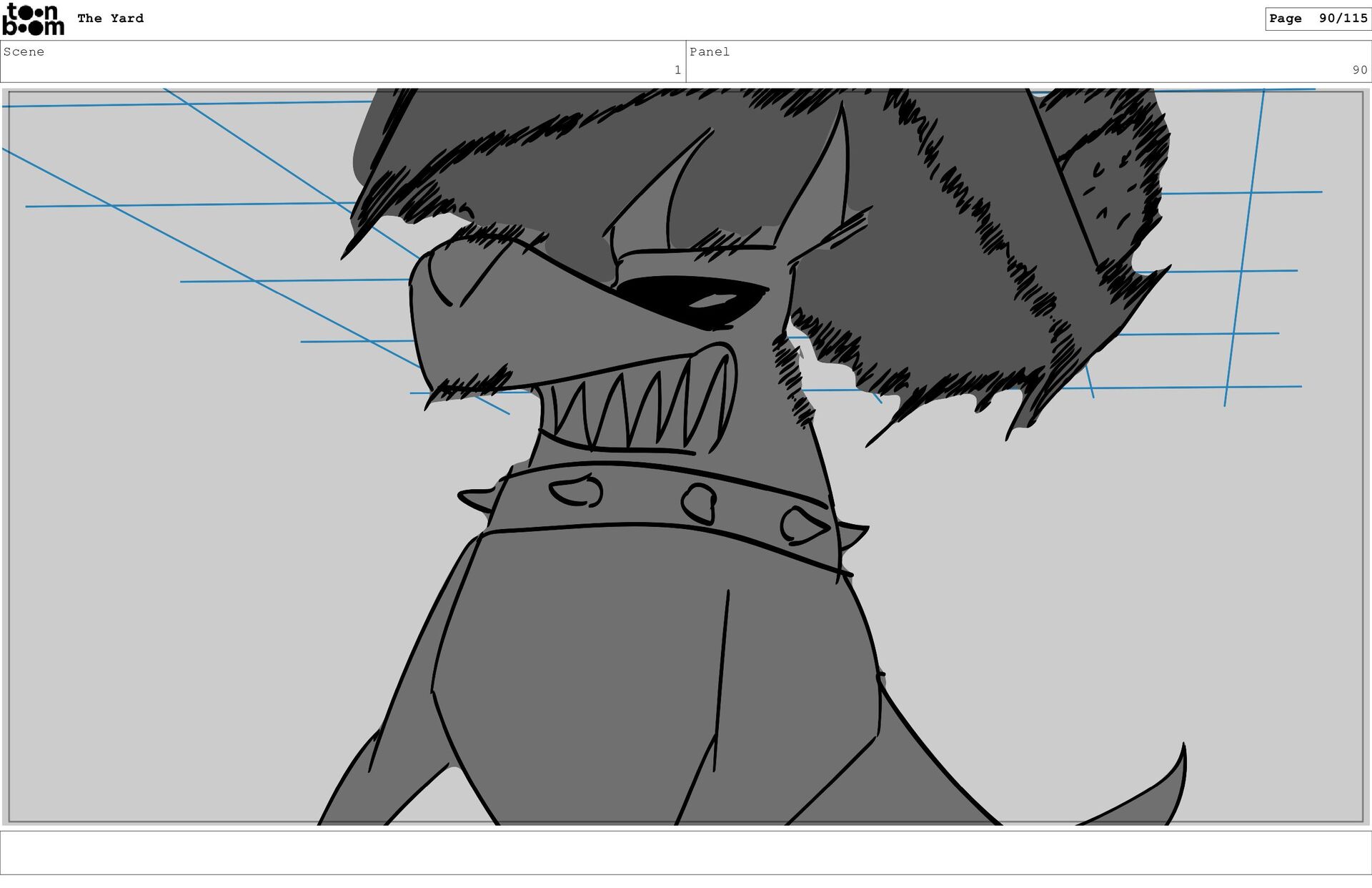Click the Scene label in header
Image resolution: width=1372 pixels, height=888 pixels.
click(24, 51)
